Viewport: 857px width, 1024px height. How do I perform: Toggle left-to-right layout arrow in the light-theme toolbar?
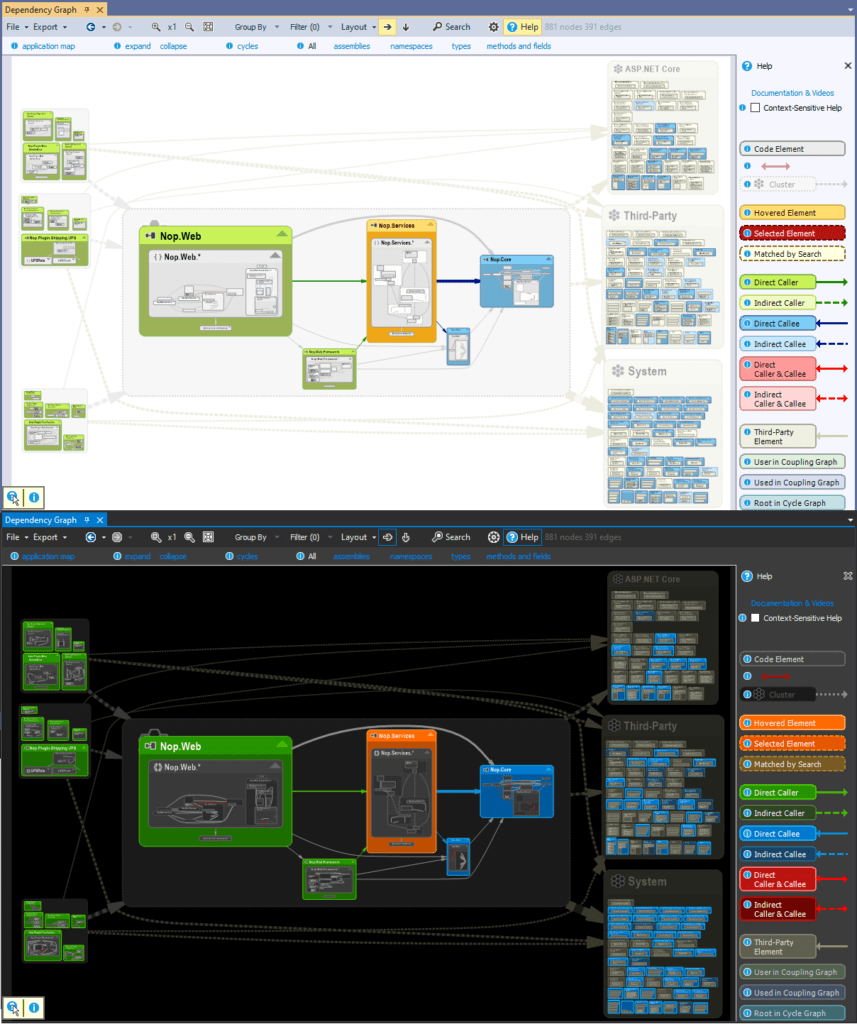[x=387, y=27]
